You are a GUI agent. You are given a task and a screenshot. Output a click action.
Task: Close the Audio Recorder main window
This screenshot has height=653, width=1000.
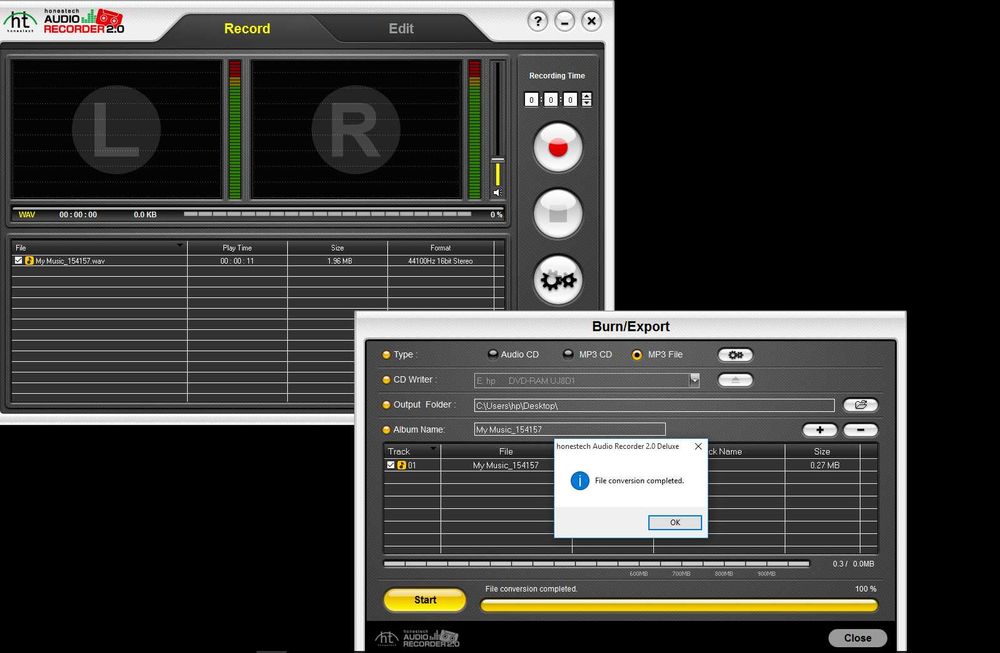click(x=591, y=21)
